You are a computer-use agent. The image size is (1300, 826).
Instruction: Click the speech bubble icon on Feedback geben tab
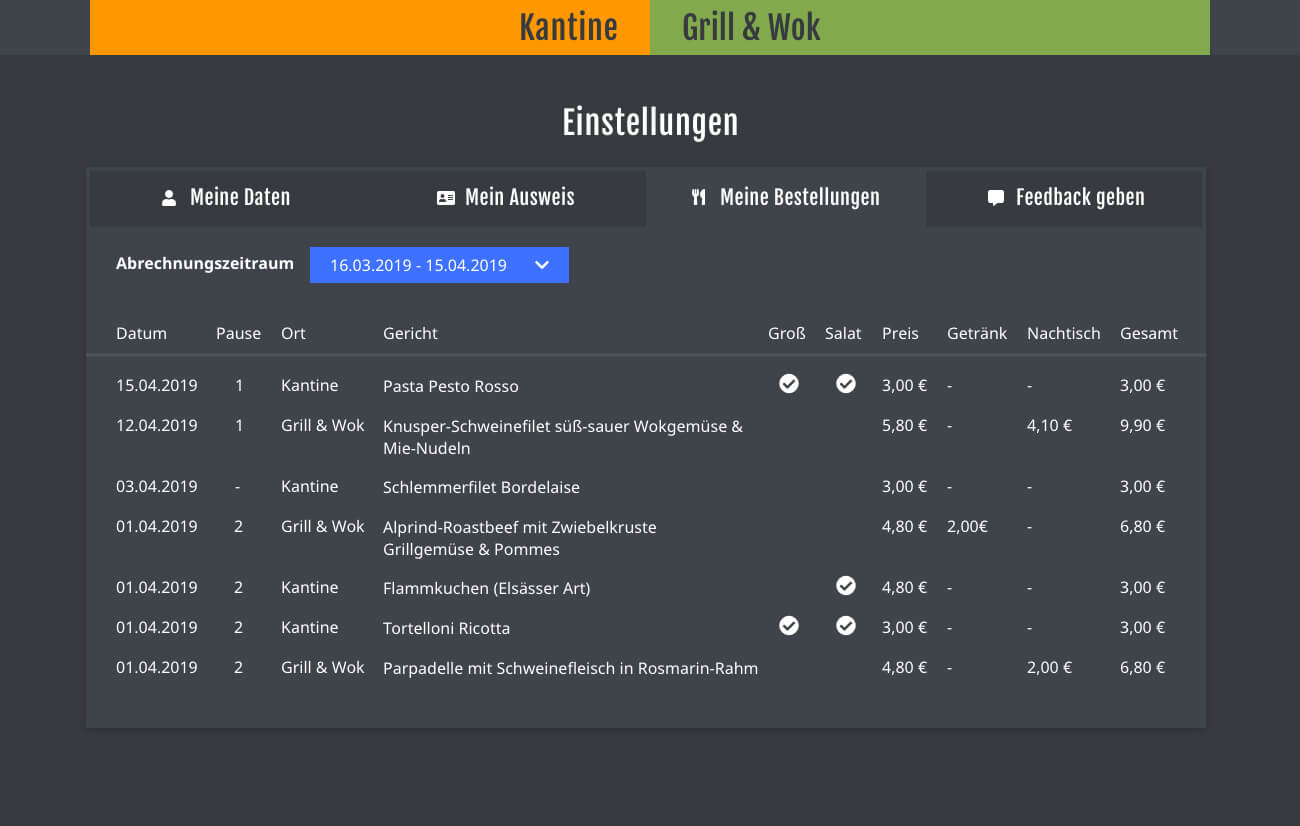click(994, 197)
